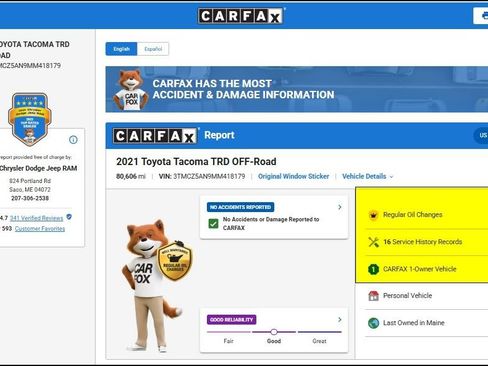Click the Great label on reliability scale
This screenshot has height=366, width=488.
319,341
